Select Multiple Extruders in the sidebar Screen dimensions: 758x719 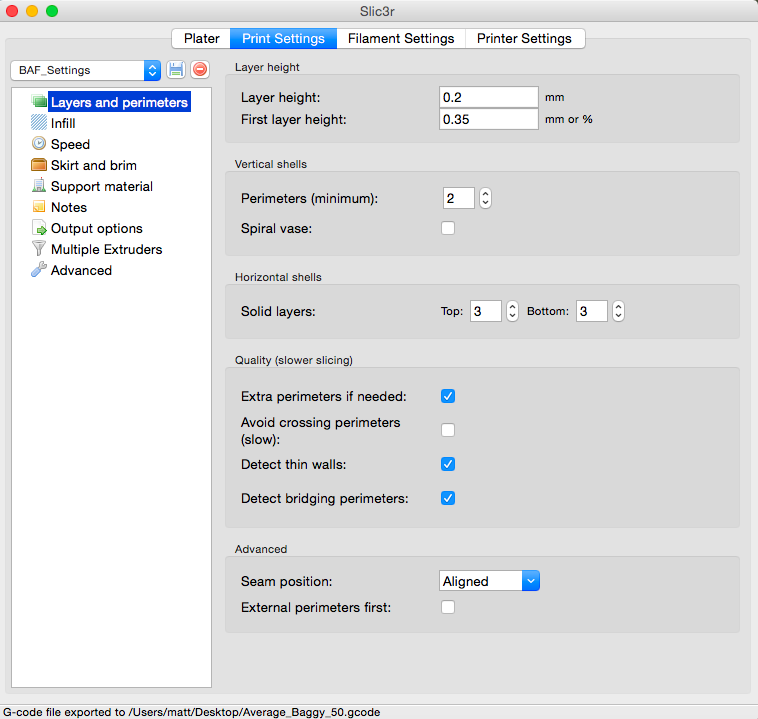point(106,249)
